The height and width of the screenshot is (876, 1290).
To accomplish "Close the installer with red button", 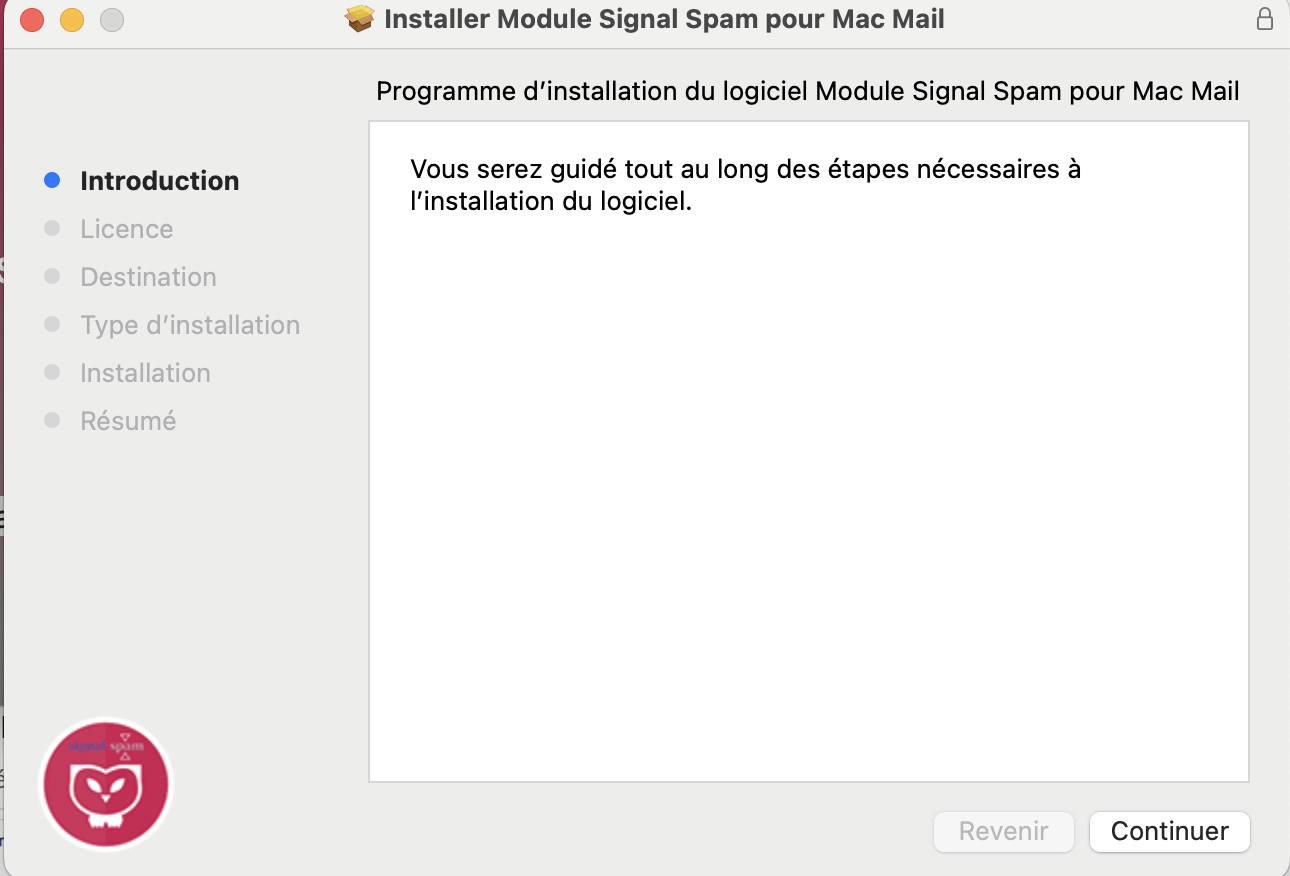I will (32, 19).
